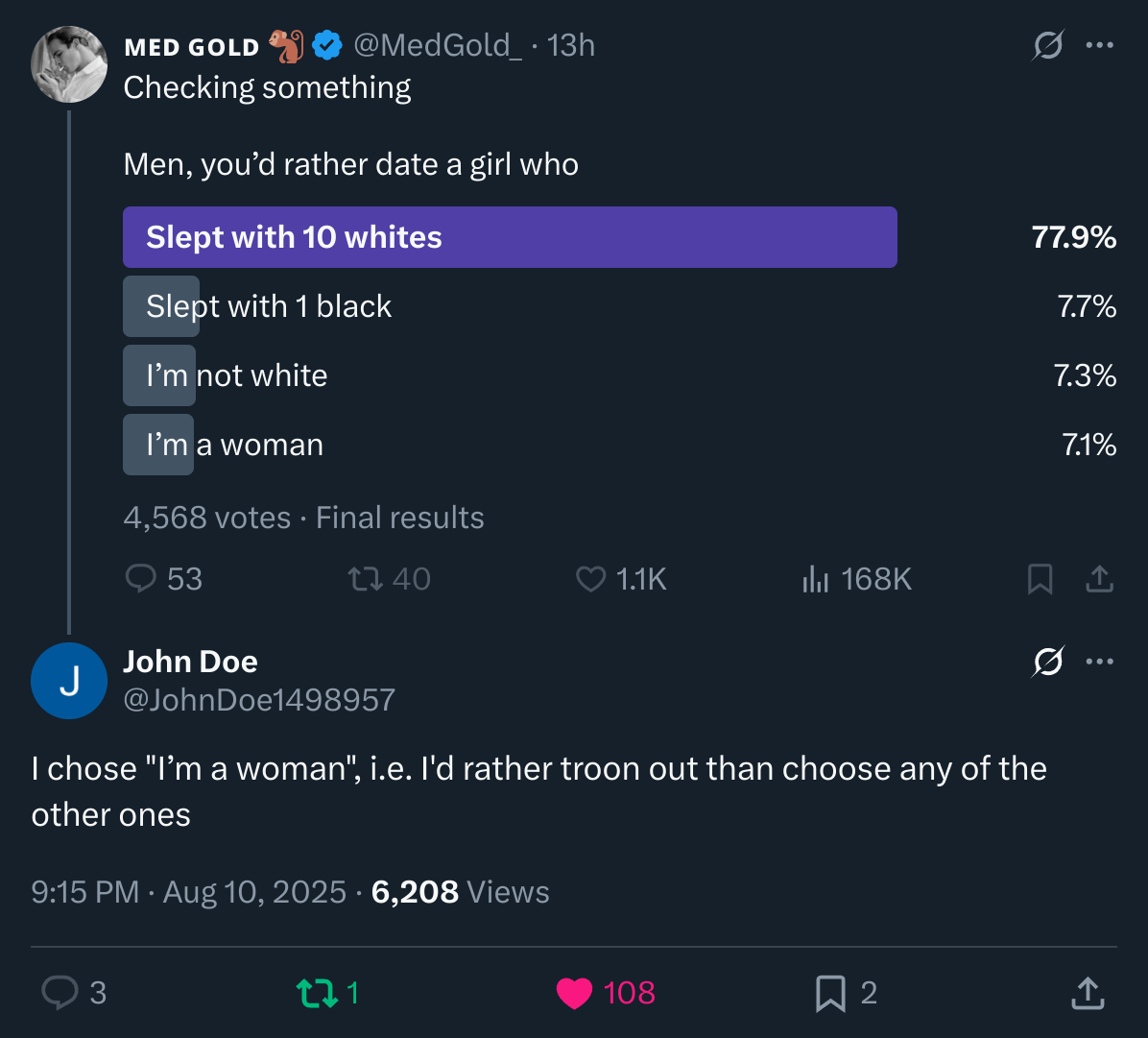This screenshot has height=1038, width=1148.
Task: Click the @JohnDoe1498957 handle
Action: pyautogui.click(x=259, y=700)
